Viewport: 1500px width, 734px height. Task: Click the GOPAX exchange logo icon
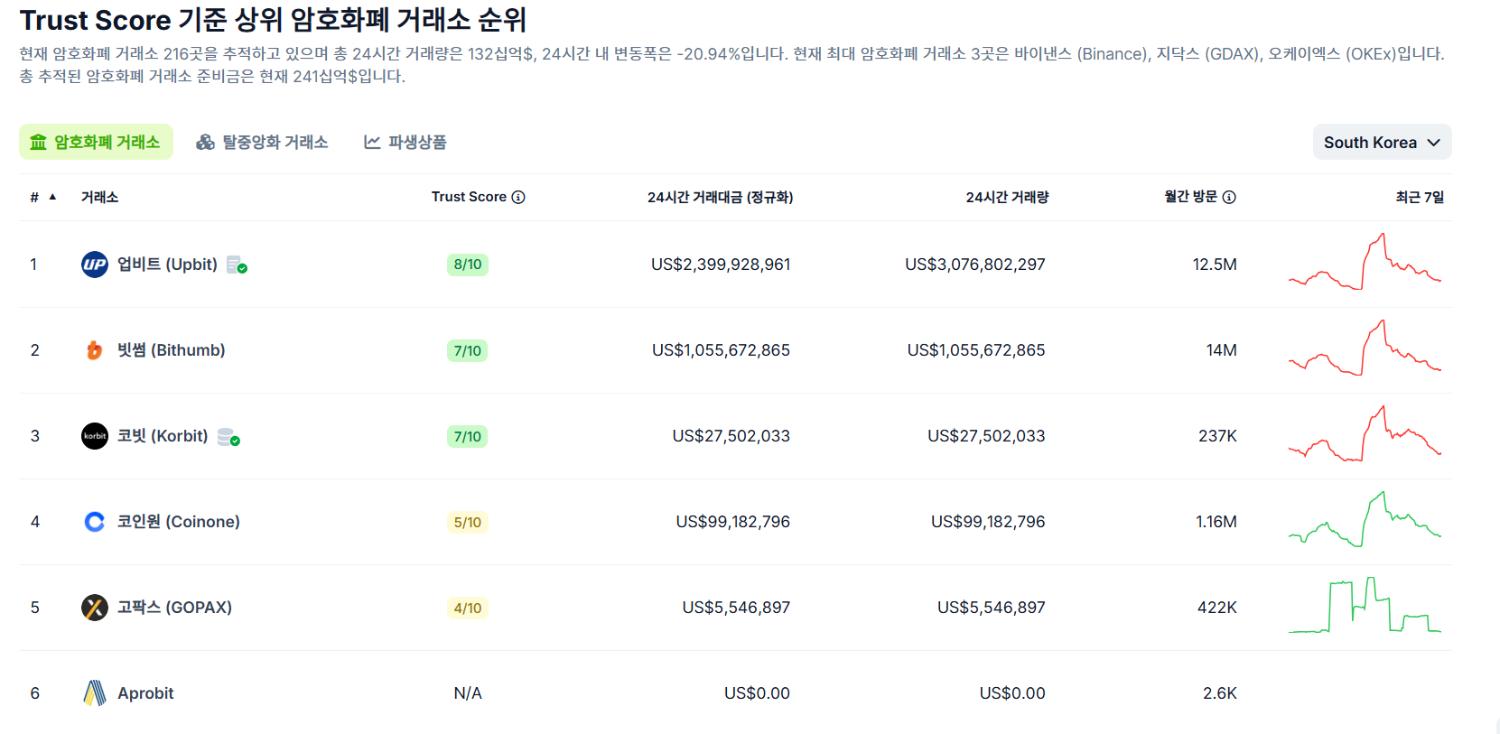click(94, 607)
